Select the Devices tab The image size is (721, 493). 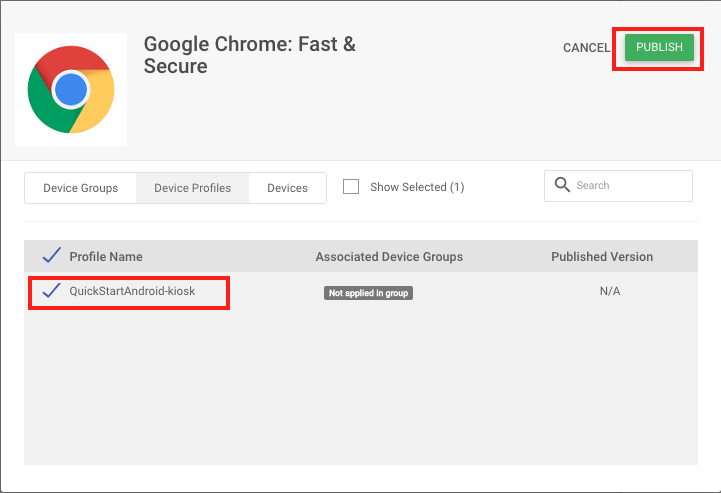pyautogui.click(x=287, y=188)
